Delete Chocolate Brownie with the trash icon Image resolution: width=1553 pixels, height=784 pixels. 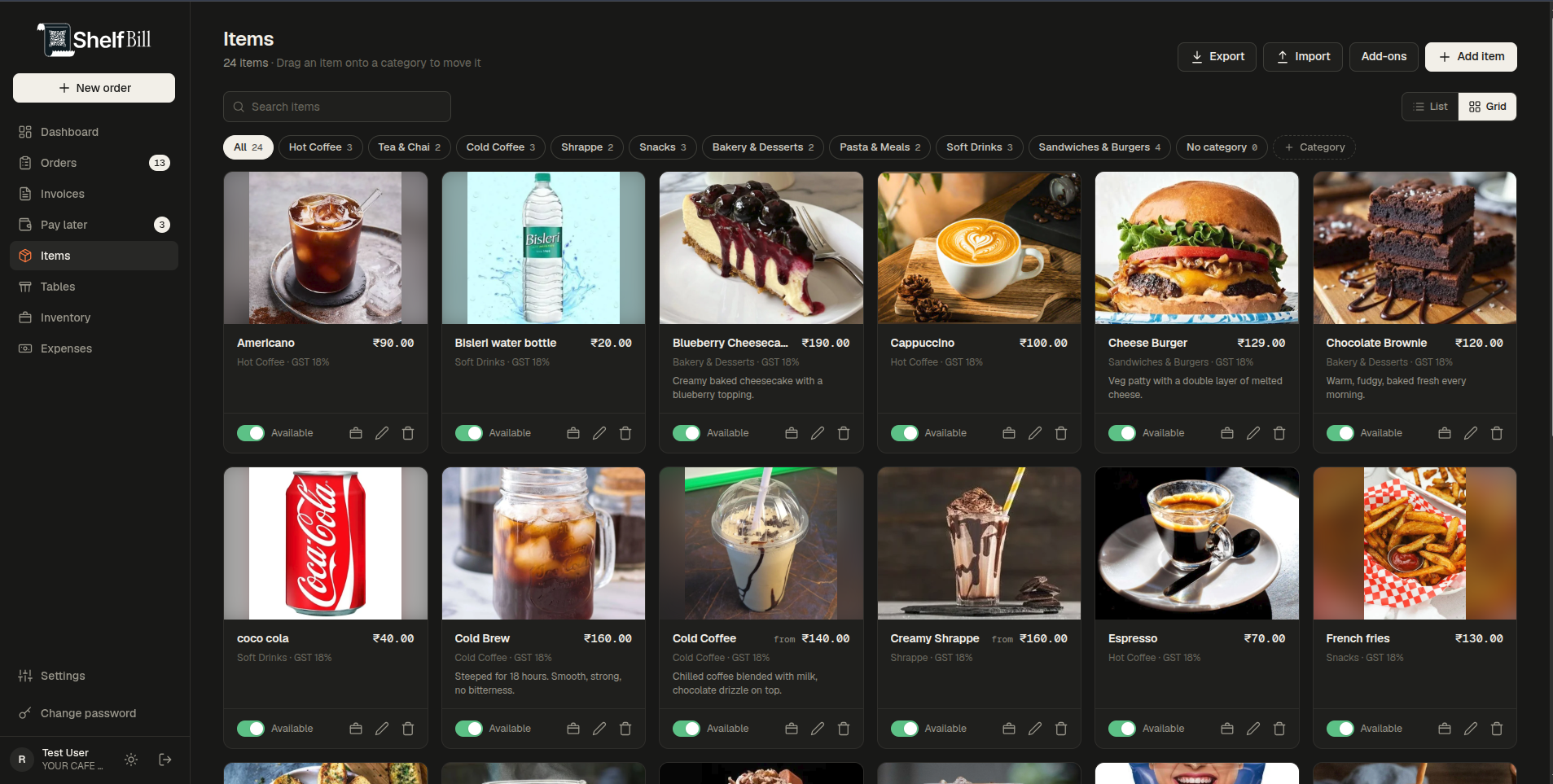[1497, 433]
